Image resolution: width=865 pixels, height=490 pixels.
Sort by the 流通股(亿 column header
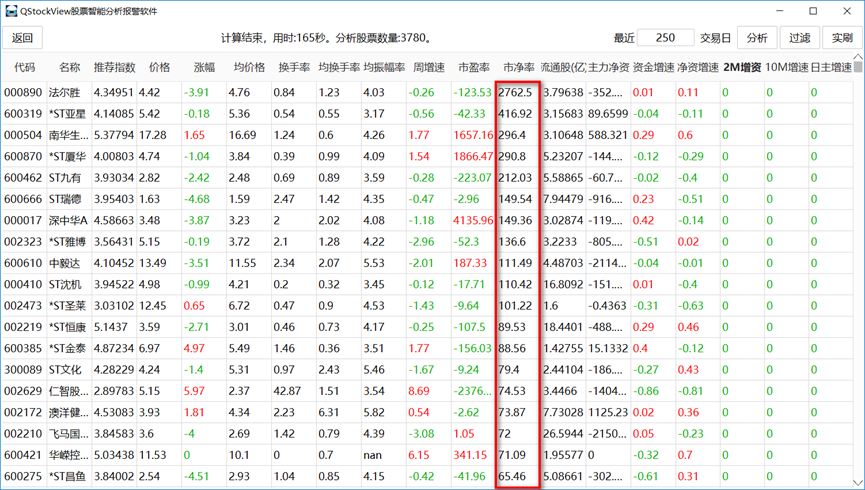pyautogui.click(x=563, y=67)
